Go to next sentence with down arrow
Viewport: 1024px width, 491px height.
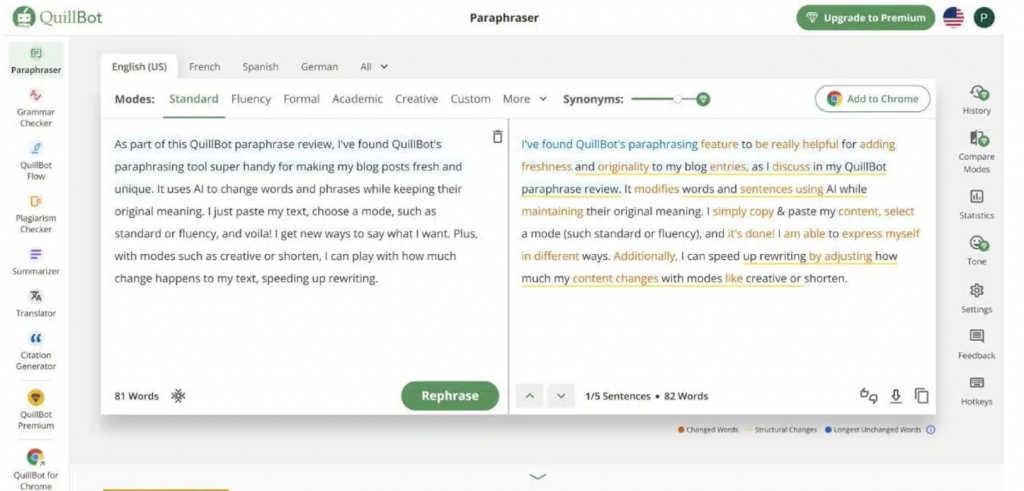click(561, 396)
